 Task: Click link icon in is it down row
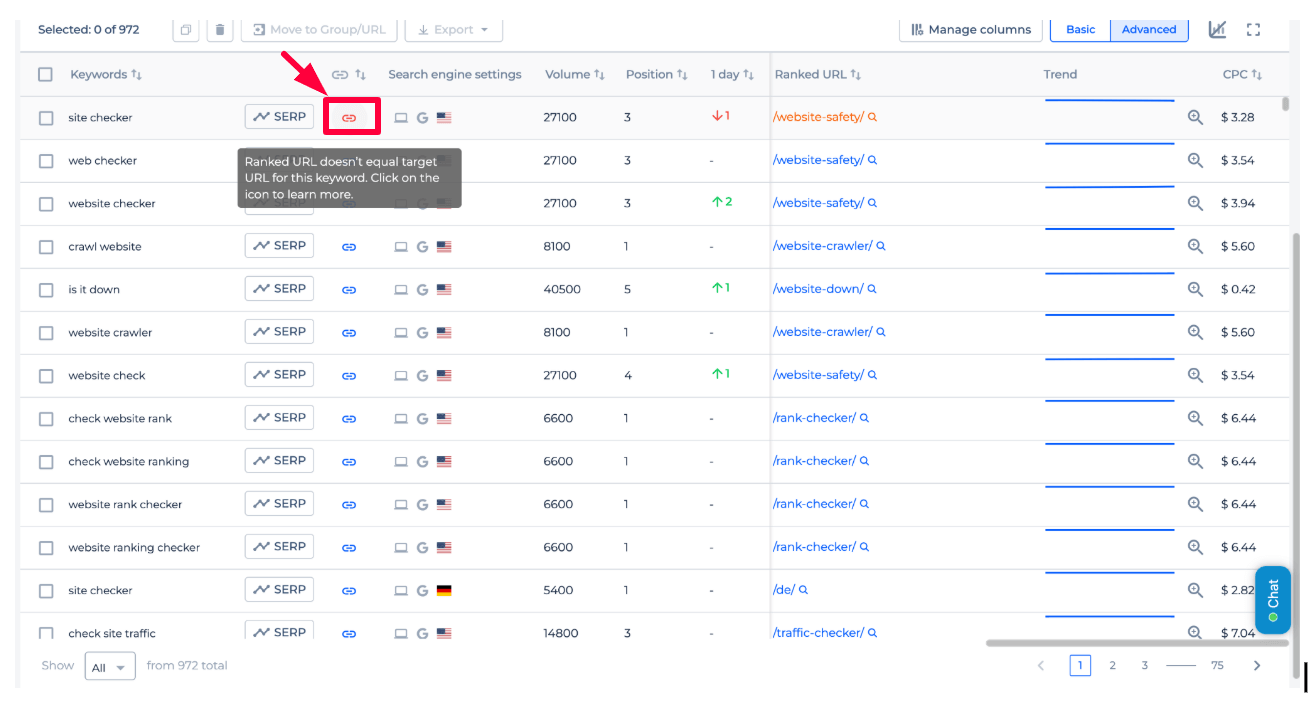click(349, 290)
